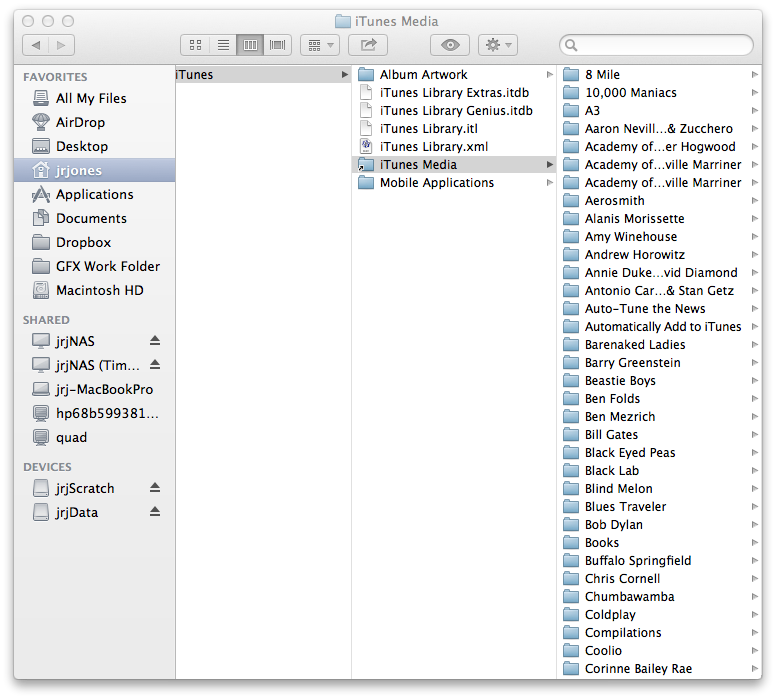Open the A3 folder

[x=660, y=110]
